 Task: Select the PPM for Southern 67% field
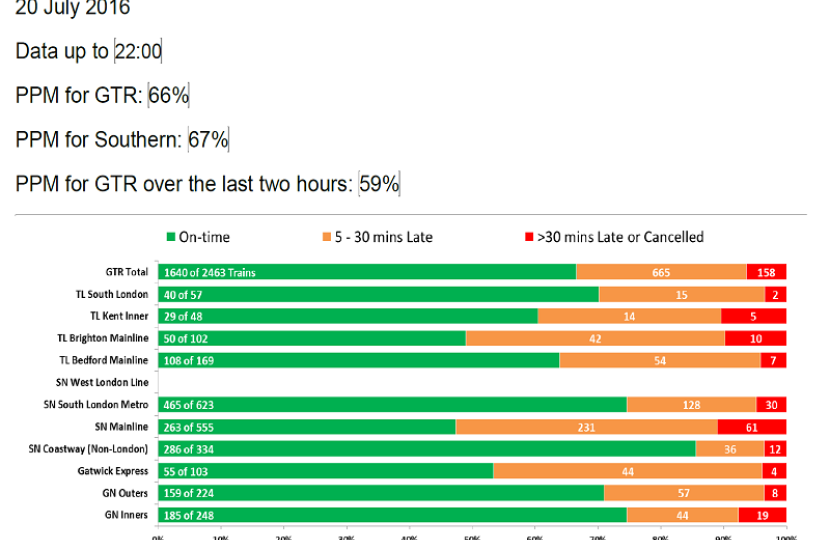[x=208, y=140]
